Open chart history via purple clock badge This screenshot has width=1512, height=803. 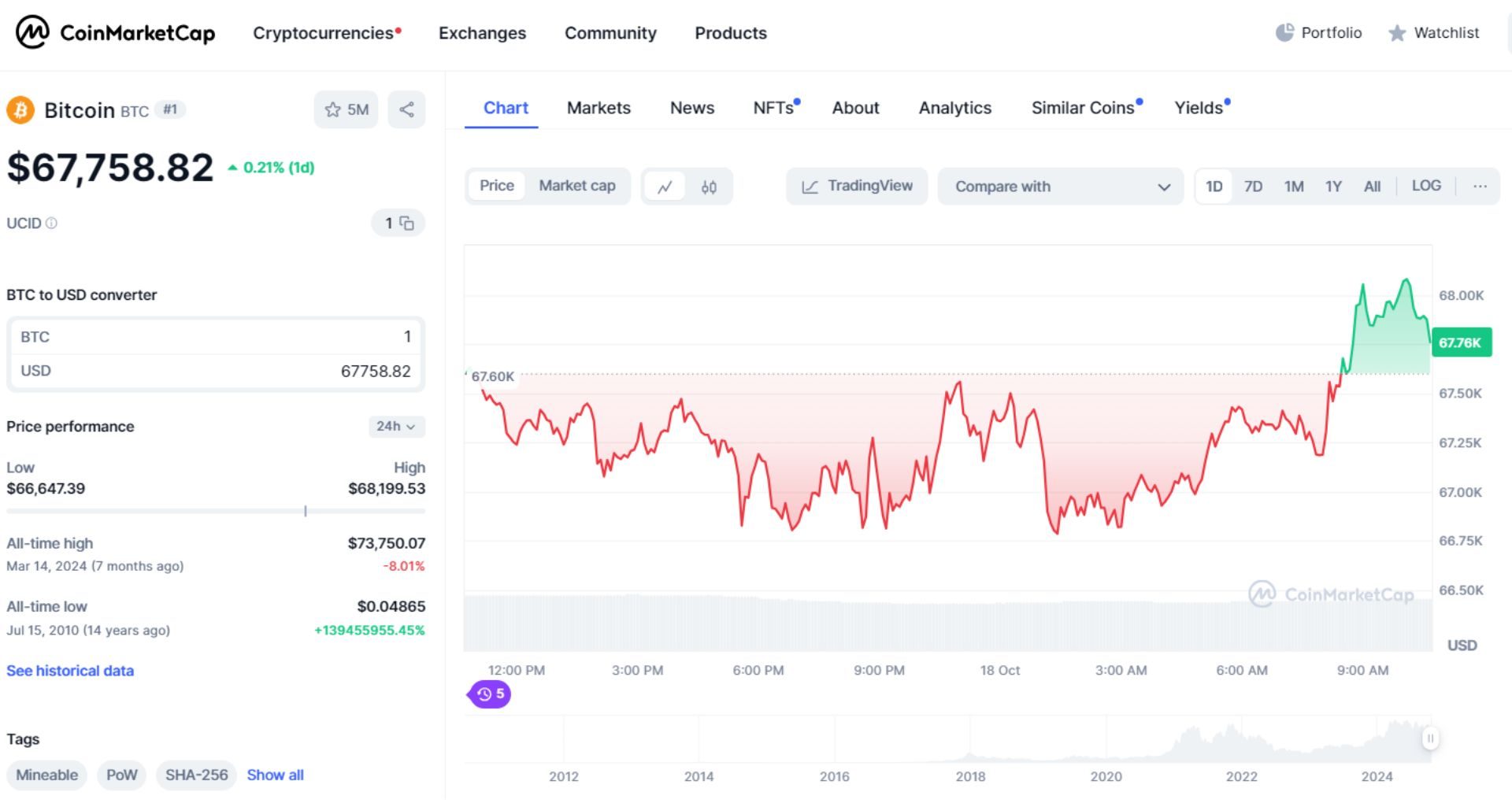pos(488,694)
